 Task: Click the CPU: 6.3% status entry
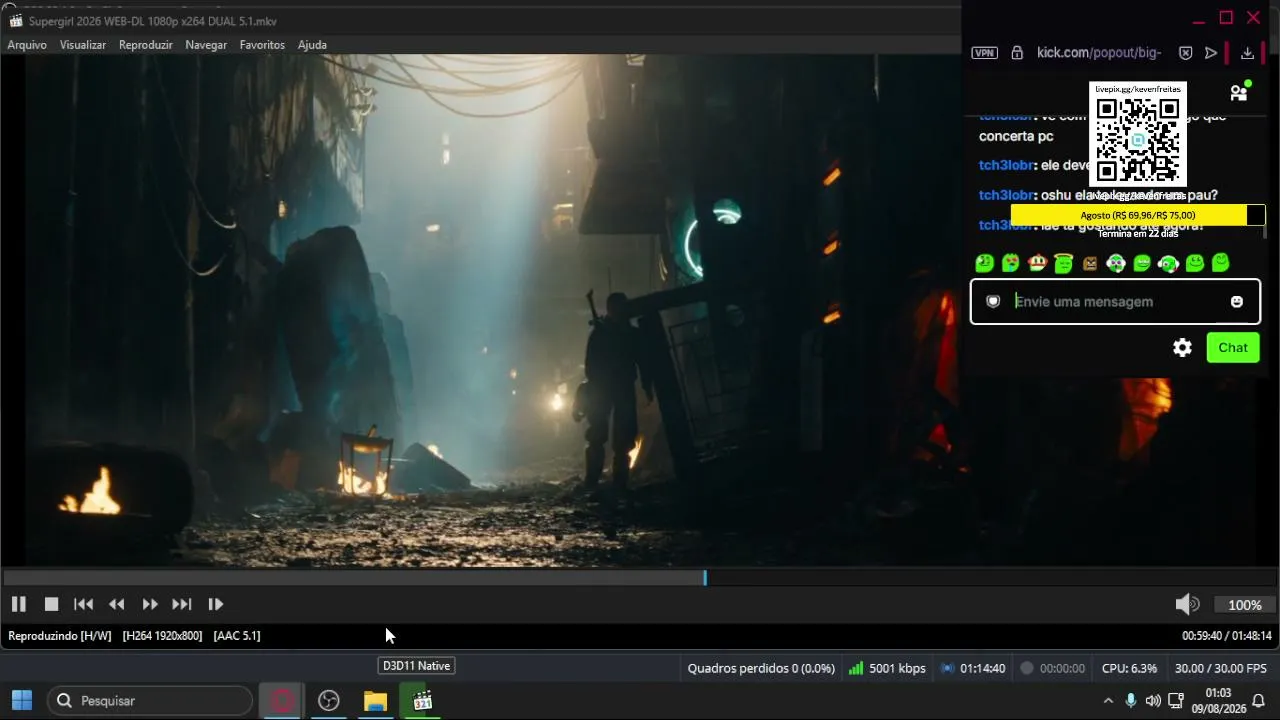point(1129,668)
